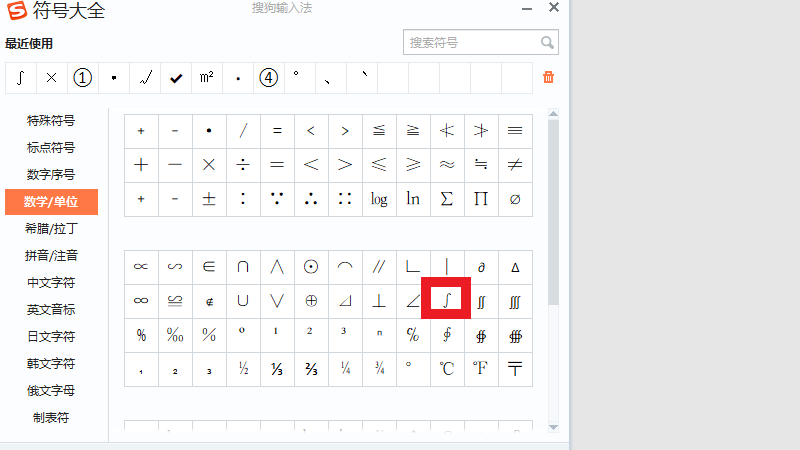The width and height of the screenshot is (800, 450).
Task: Click the integral symbol highlighted in red
Action: pos(446,300)
